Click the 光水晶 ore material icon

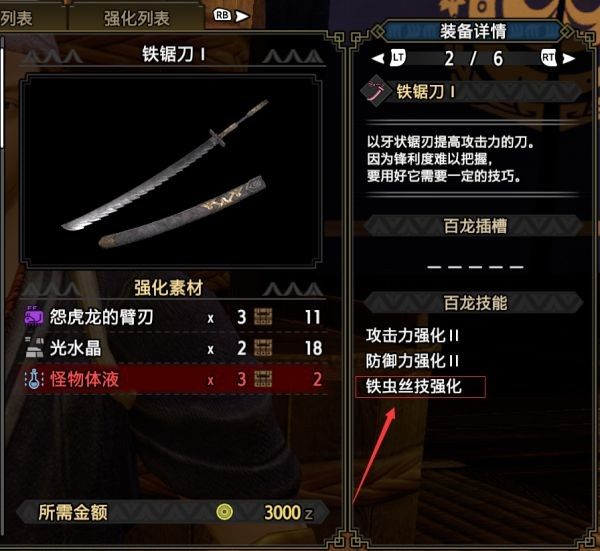pos(34,347)
